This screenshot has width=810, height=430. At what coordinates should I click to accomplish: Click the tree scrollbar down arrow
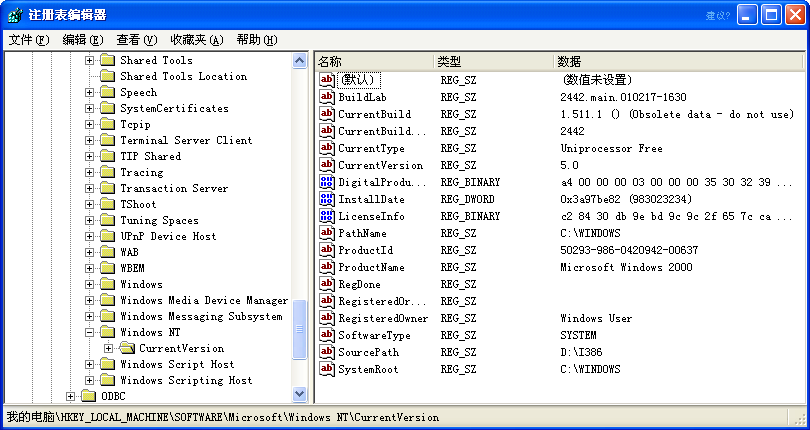300,394
